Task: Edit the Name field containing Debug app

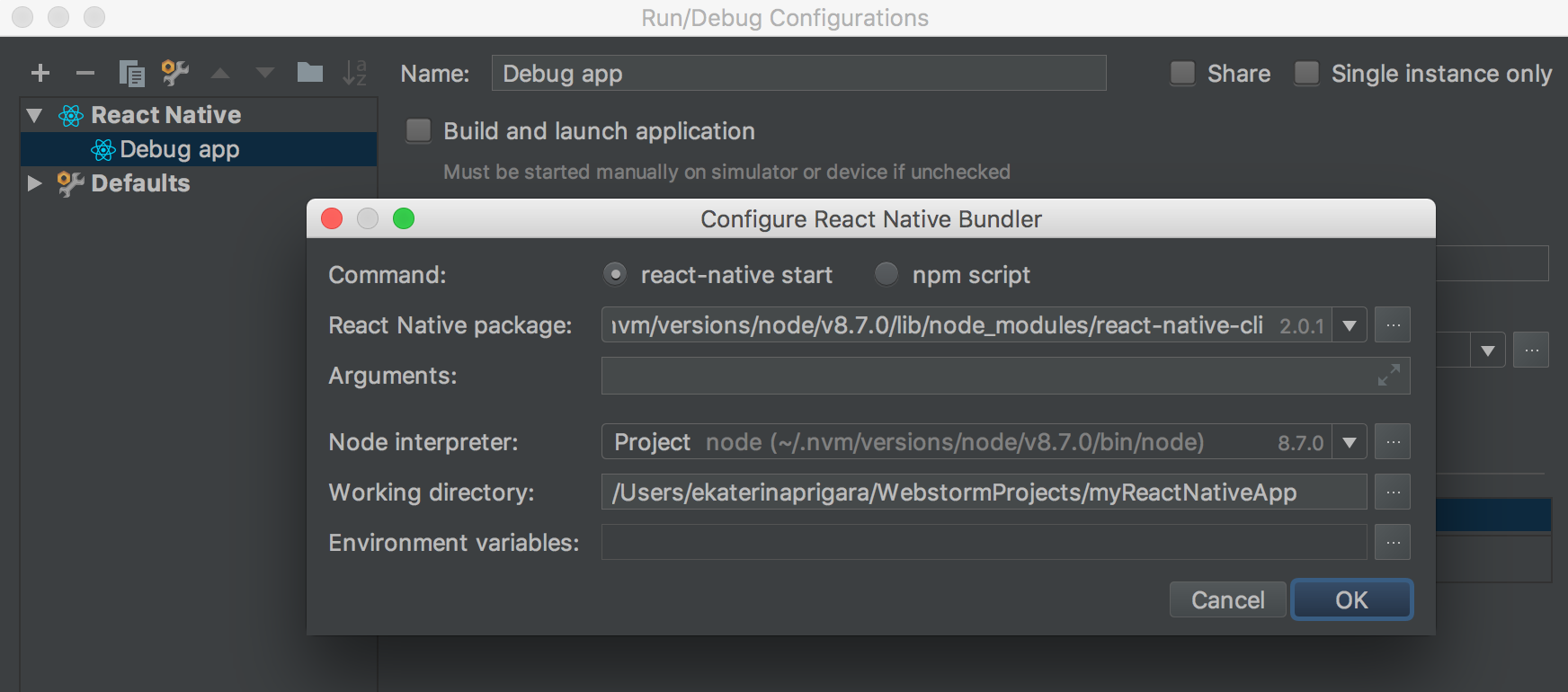Action: pyautogui.click(x=798, y=74)
